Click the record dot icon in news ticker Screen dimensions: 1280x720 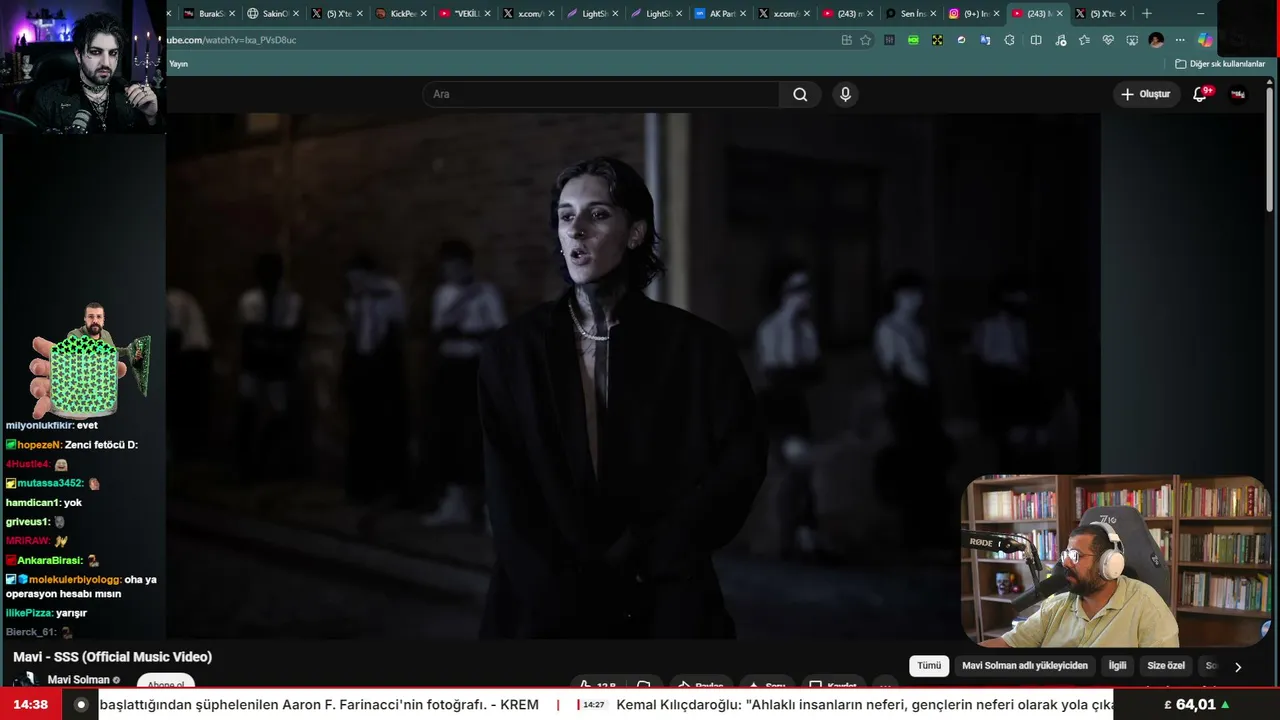81,704
